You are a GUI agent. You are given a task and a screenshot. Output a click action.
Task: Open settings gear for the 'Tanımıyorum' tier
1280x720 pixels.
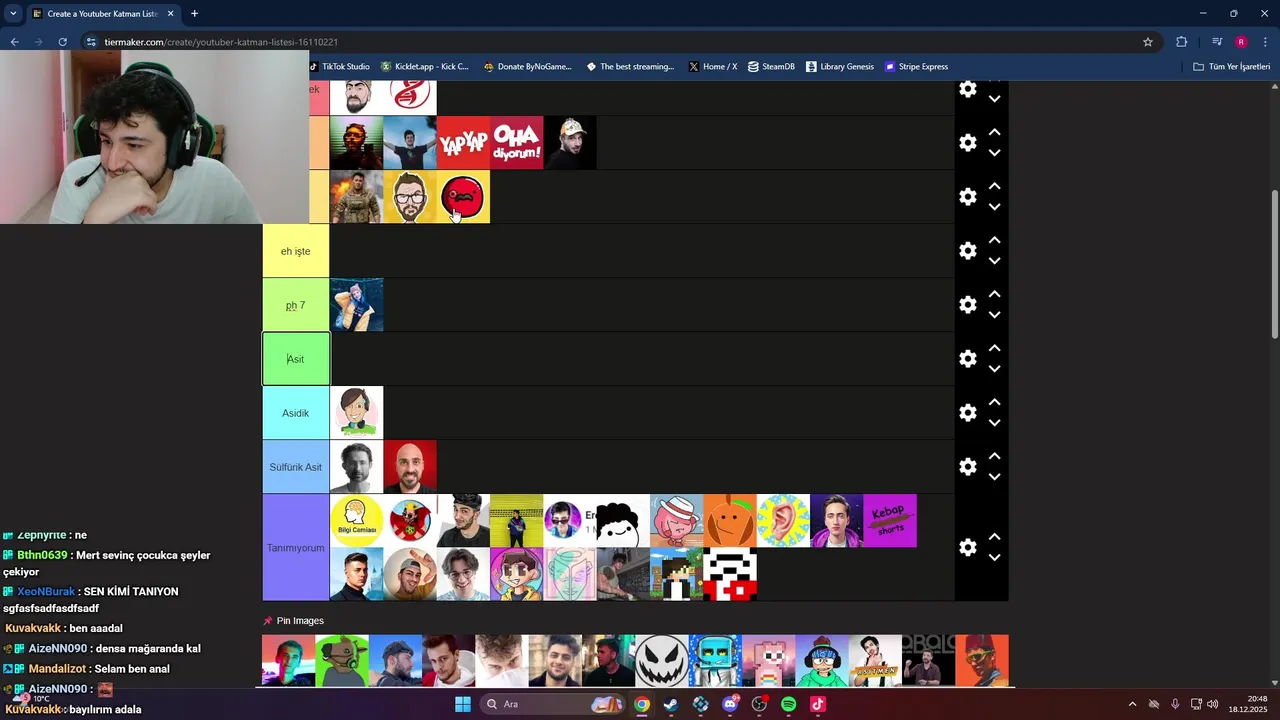pos(967,548)
